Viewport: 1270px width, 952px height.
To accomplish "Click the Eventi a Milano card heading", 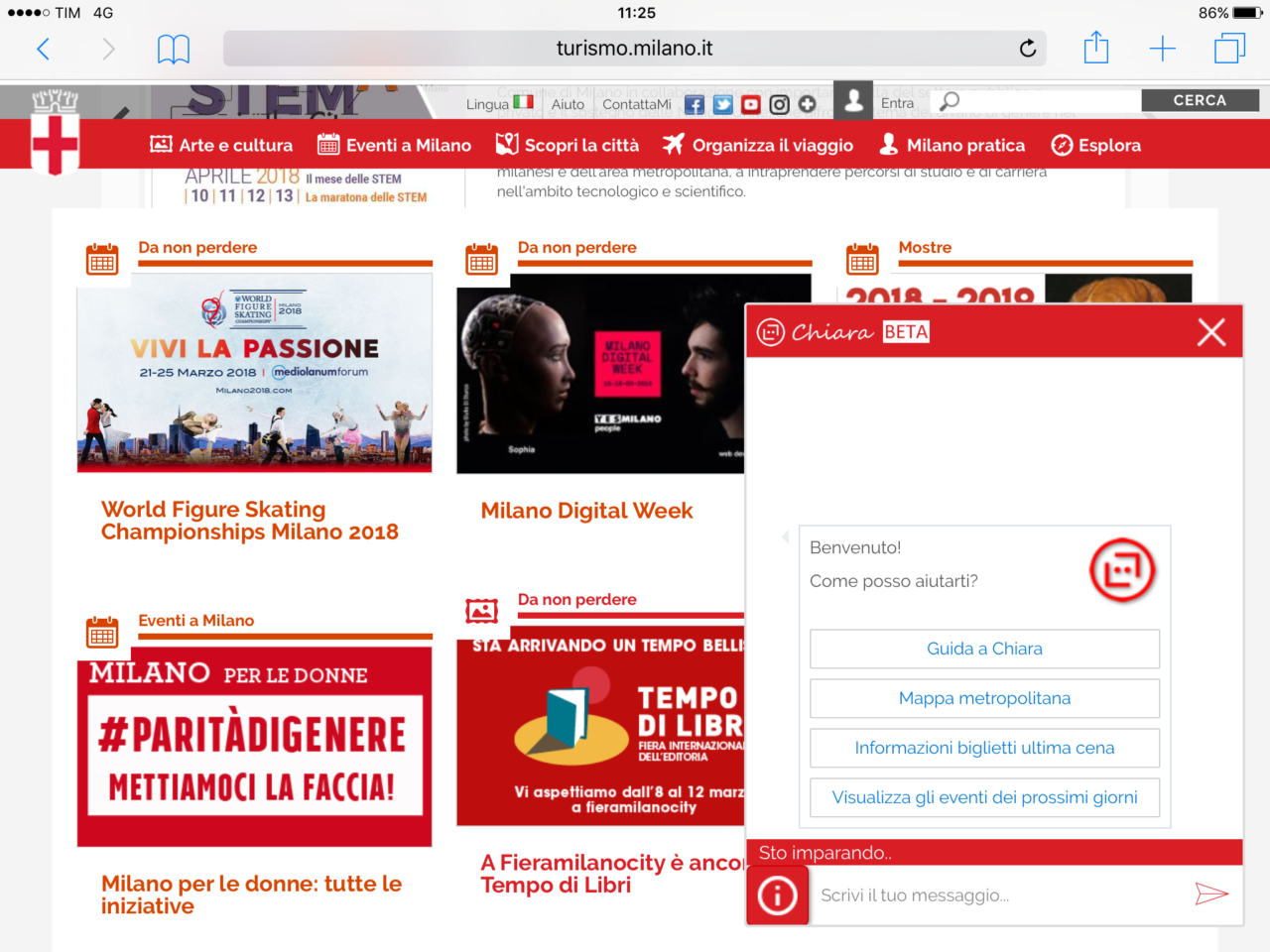I will pos(196,621).
